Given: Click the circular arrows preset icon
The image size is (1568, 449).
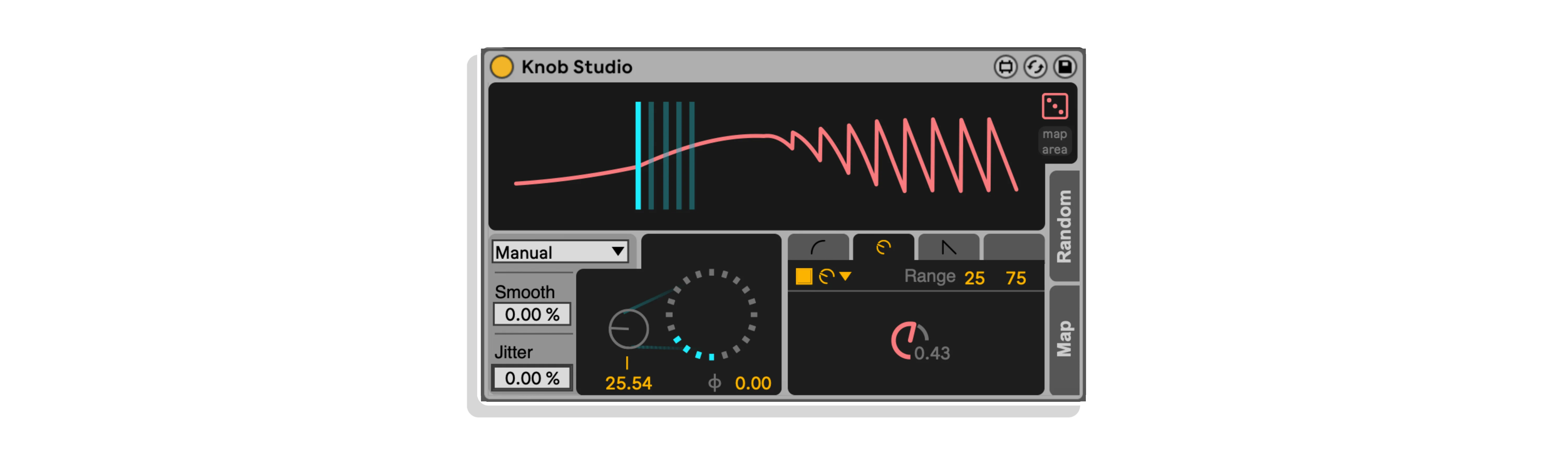Looking at the screenshot, I should pos(1035,67).
